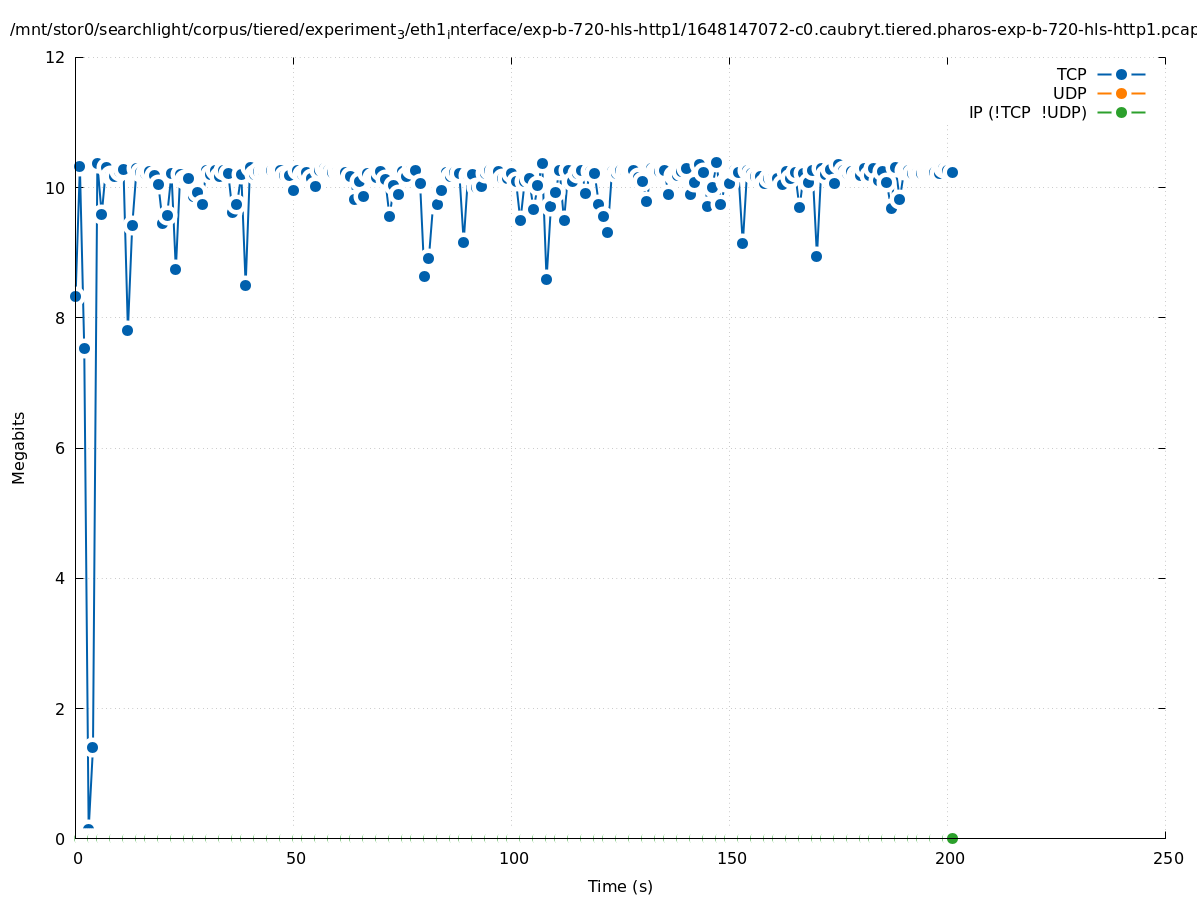Select the green data point at 200 seconds
The image size is (1197, 900).
coord(952,838)
